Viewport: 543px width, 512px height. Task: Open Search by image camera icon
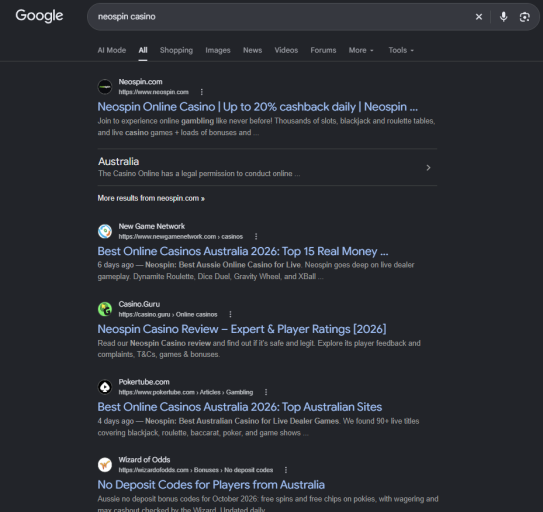tap(524, 17)
